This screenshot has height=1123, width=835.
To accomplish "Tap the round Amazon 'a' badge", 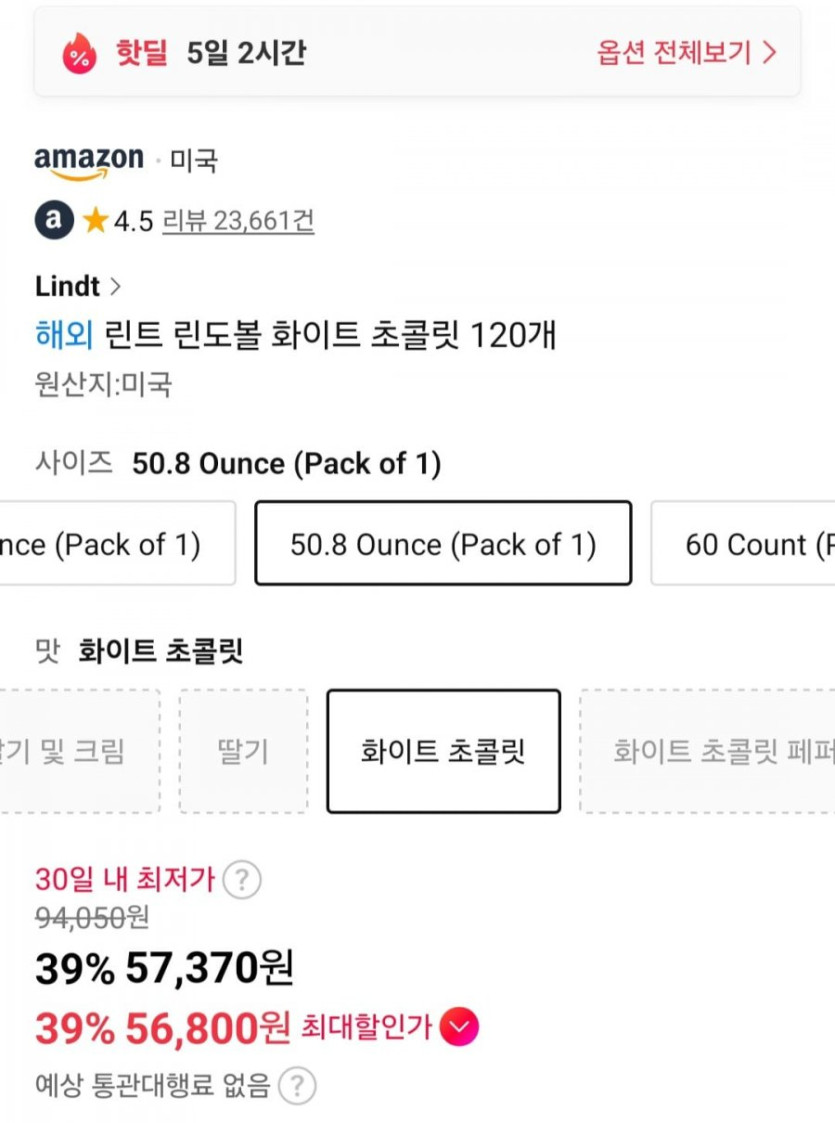I will [x=54, y=220].
